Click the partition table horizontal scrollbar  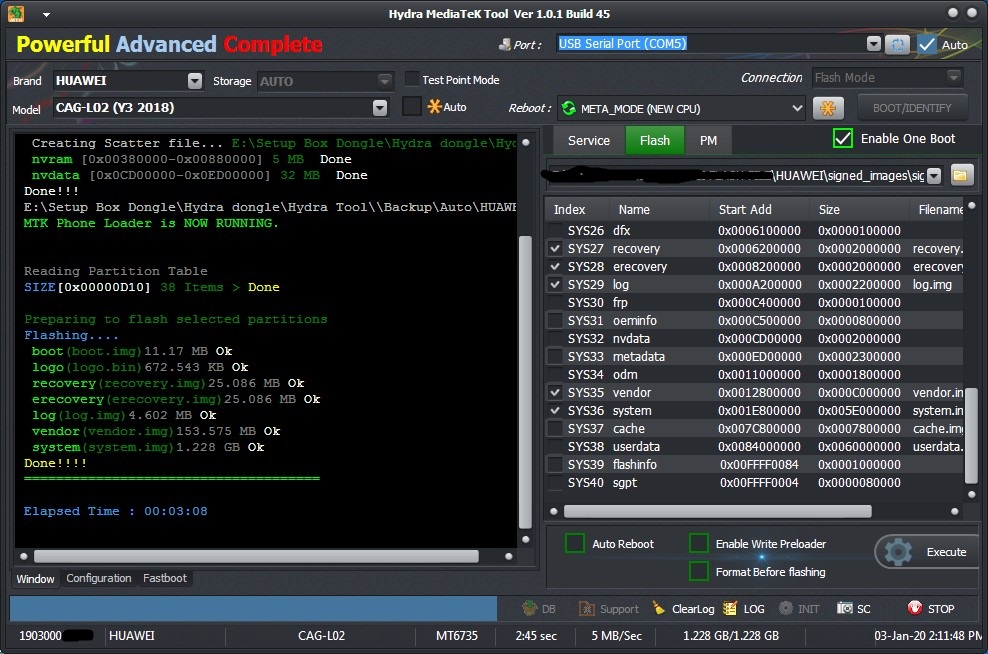coord(718,512)
